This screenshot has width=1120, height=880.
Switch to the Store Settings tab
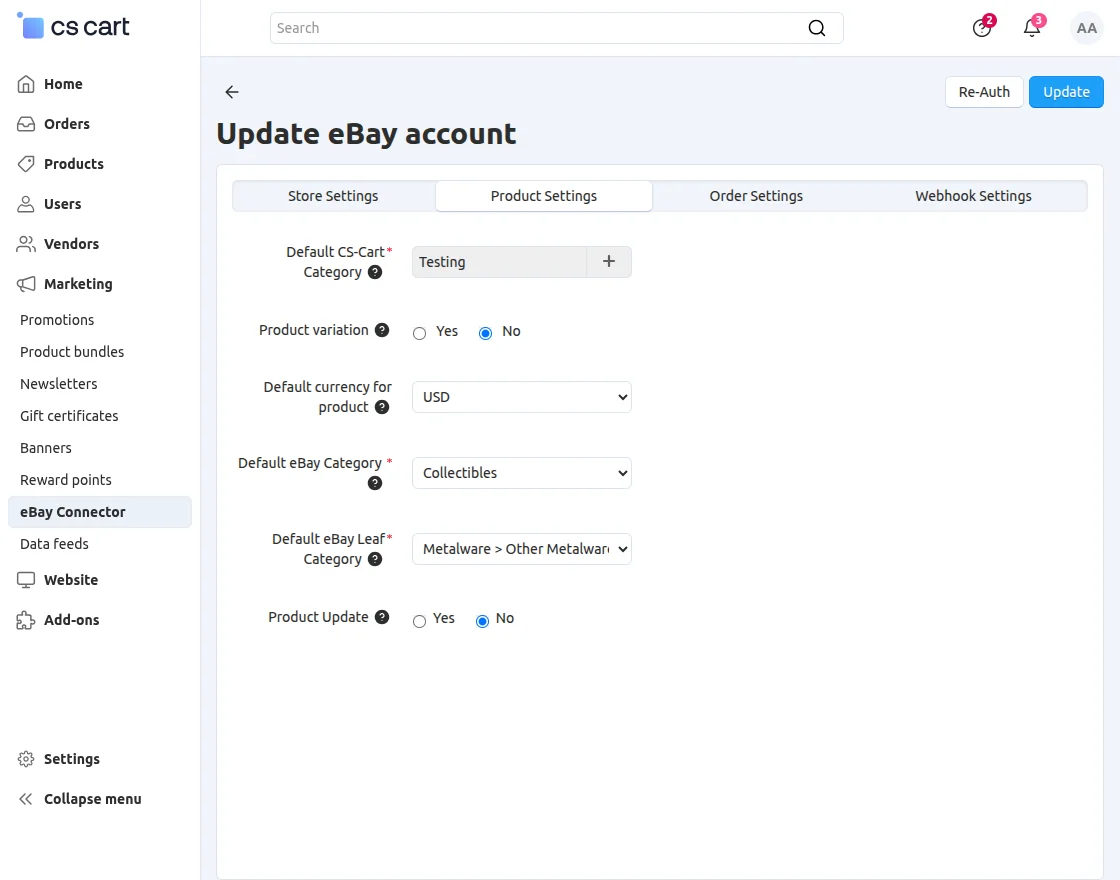click(x=333, y=196)
